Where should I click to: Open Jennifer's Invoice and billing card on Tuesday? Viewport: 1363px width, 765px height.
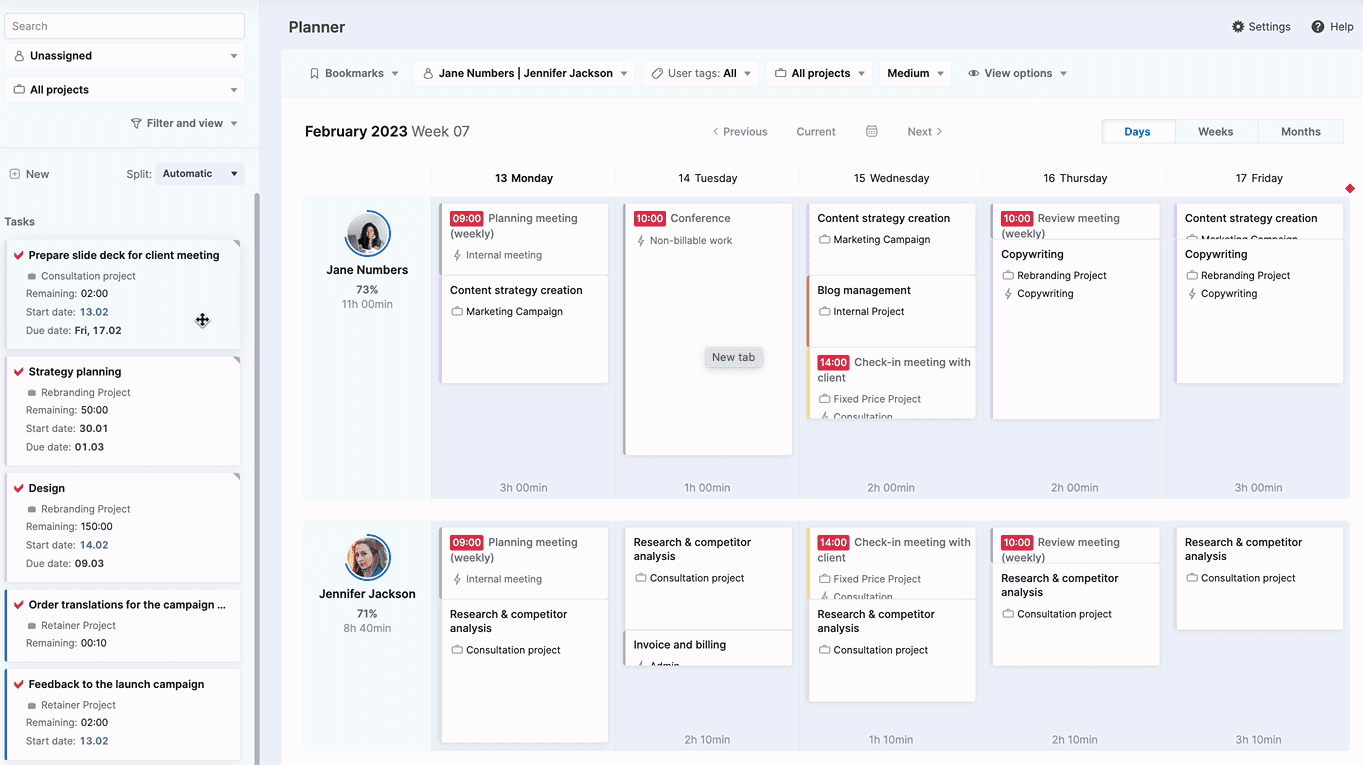point(708,648)
